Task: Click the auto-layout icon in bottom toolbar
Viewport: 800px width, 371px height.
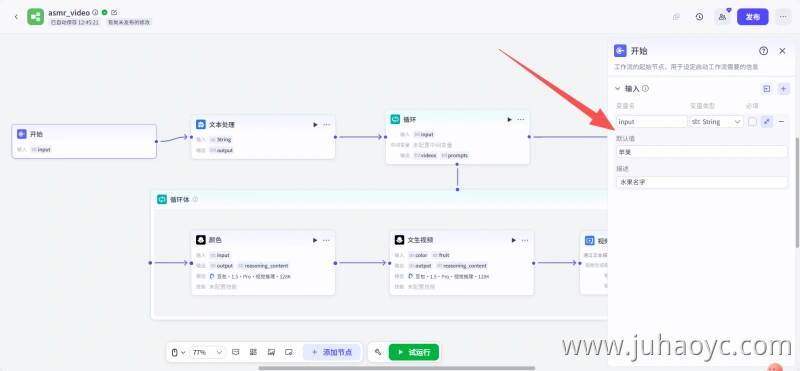Action: point(253,352)
